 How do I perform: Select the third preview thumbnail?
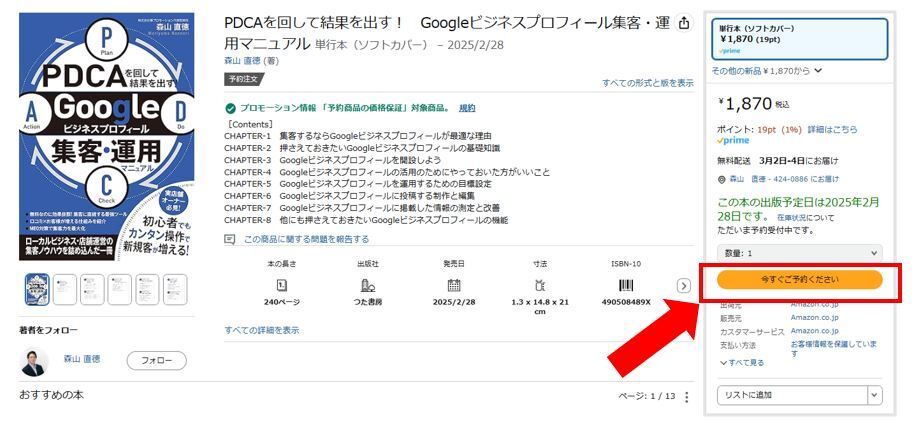click(92, 290)
